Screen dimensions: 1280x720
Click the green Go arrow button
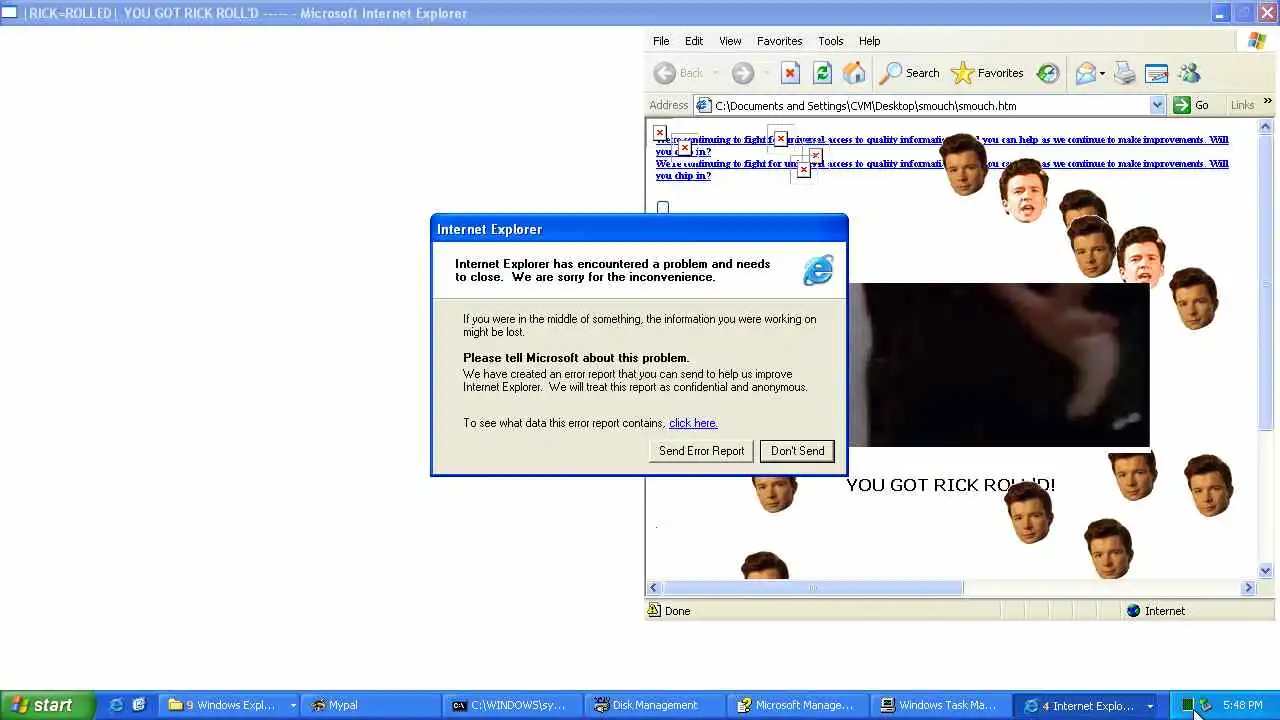tap(1182, 105)
